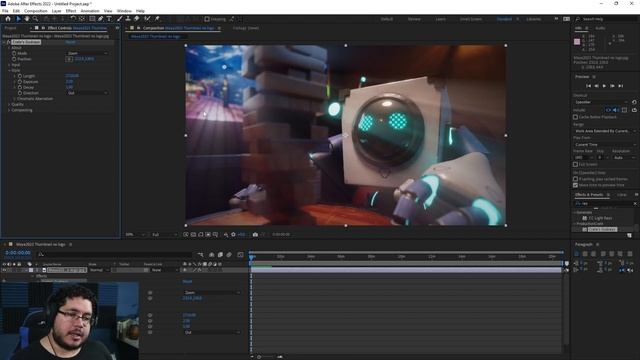
Task: Enable Cache Before Playback checkbox
Action: (x=576, y=117)
